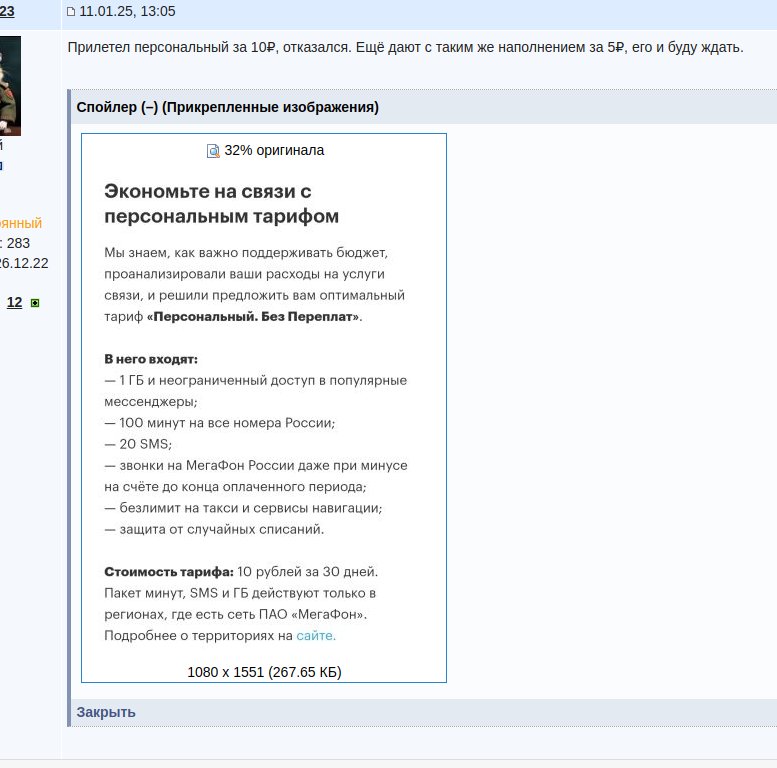Click the reputation number 12
This screenshot has width=777, height=768.
tap(14, 302)
